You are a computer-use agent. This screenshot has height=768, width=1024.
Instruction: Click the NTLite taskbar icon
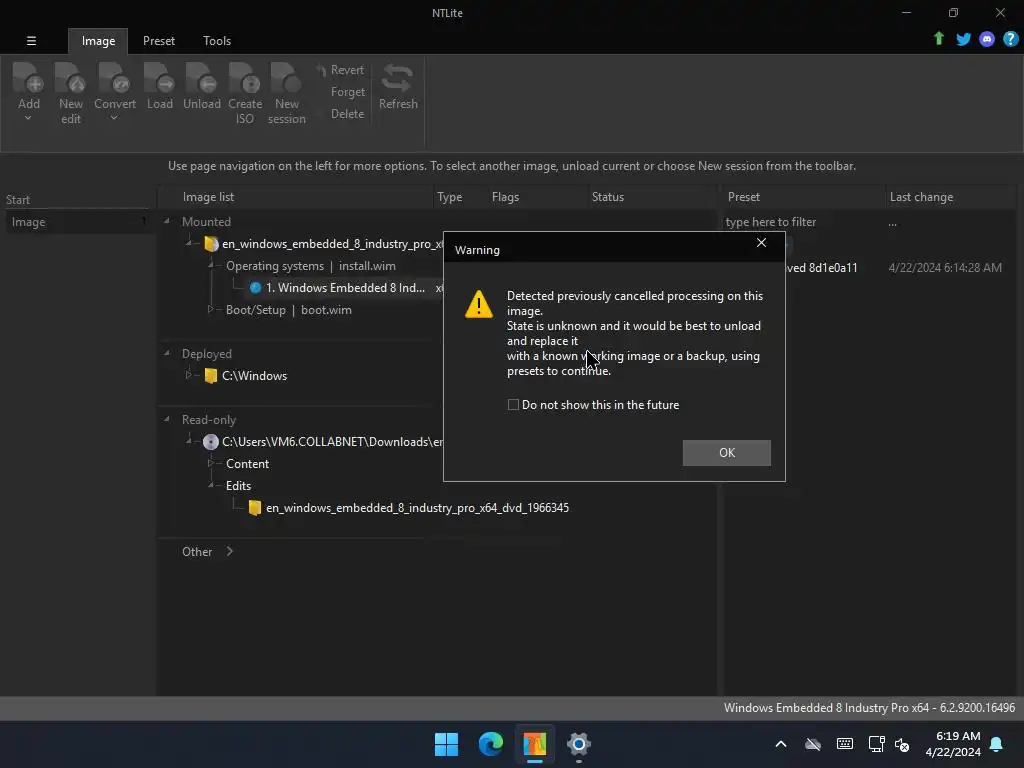(534, 744)
